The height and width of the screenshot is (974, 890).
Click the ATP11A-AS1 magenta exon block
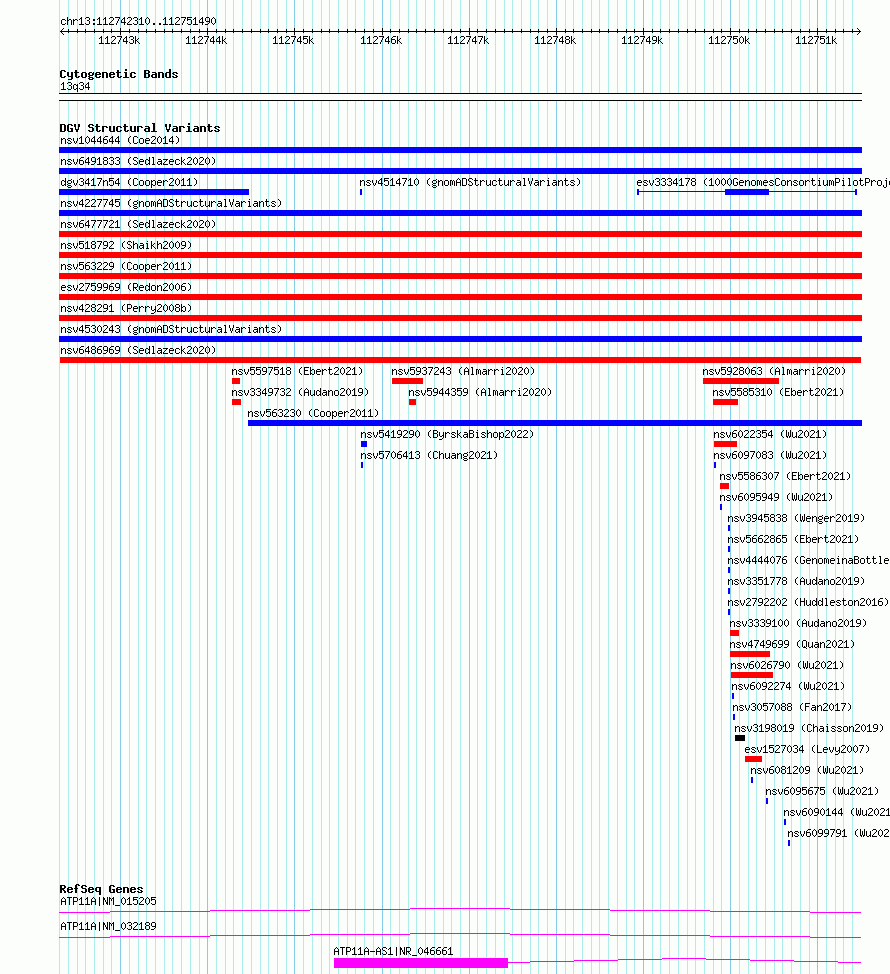420,963
